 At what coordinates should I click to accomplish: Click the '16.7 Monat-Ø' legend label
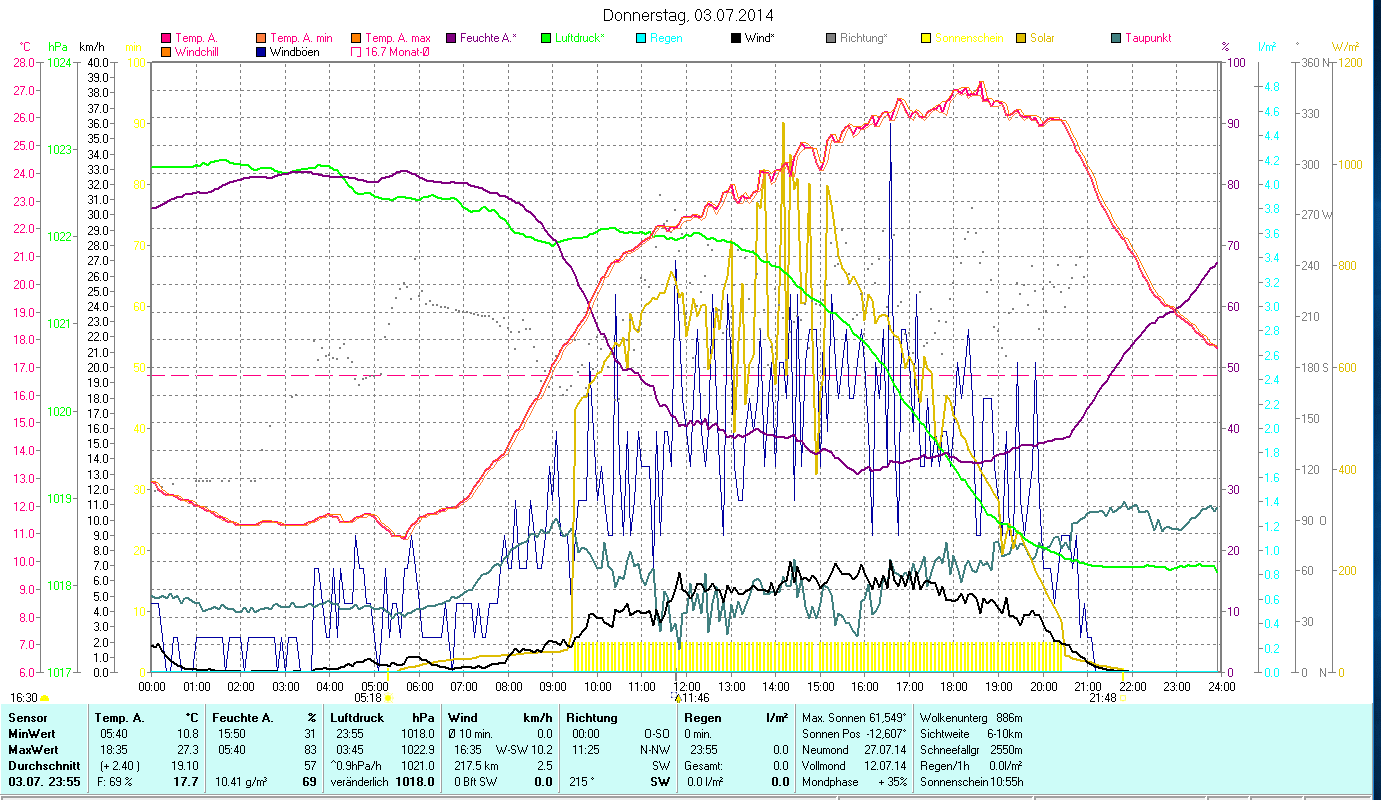(397, 51)
